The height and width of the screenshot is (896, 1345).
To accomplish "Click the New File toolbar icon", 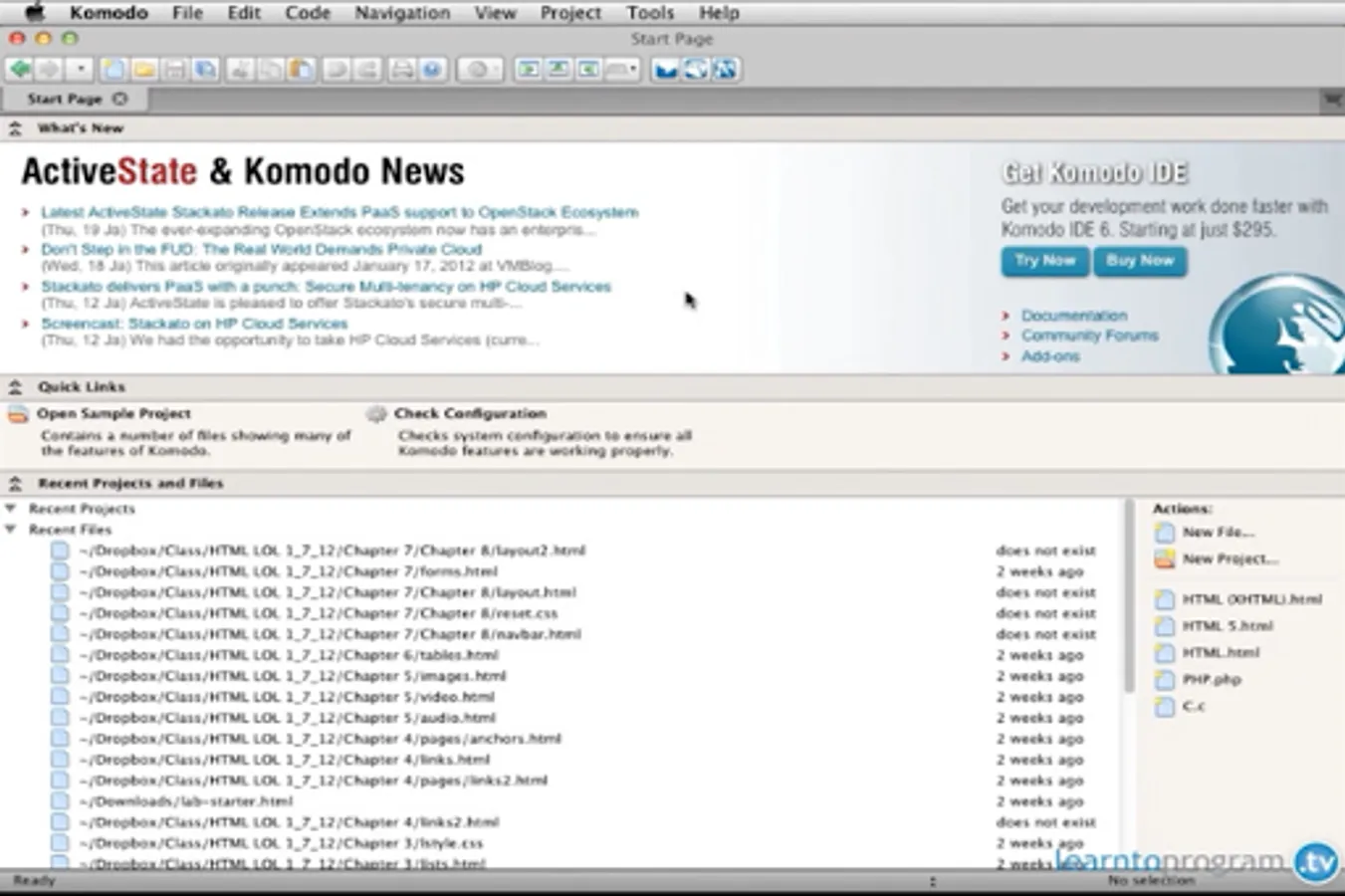I will tap(113, 69).
